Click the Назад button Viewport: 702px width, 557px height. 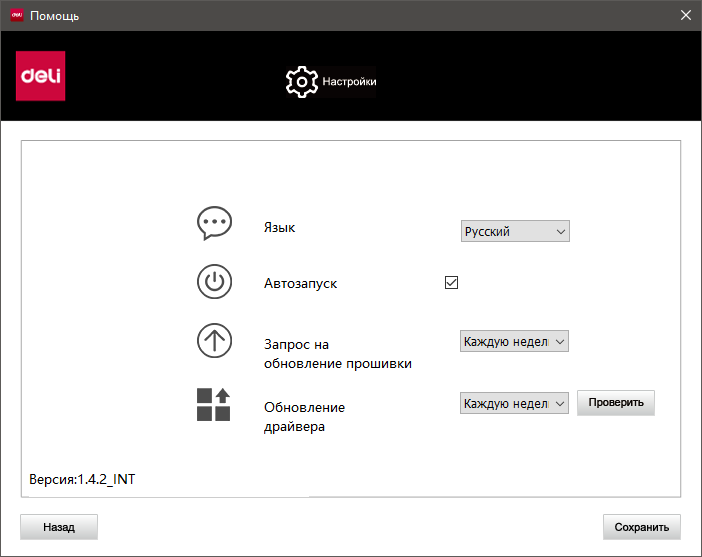coord(59,527)
